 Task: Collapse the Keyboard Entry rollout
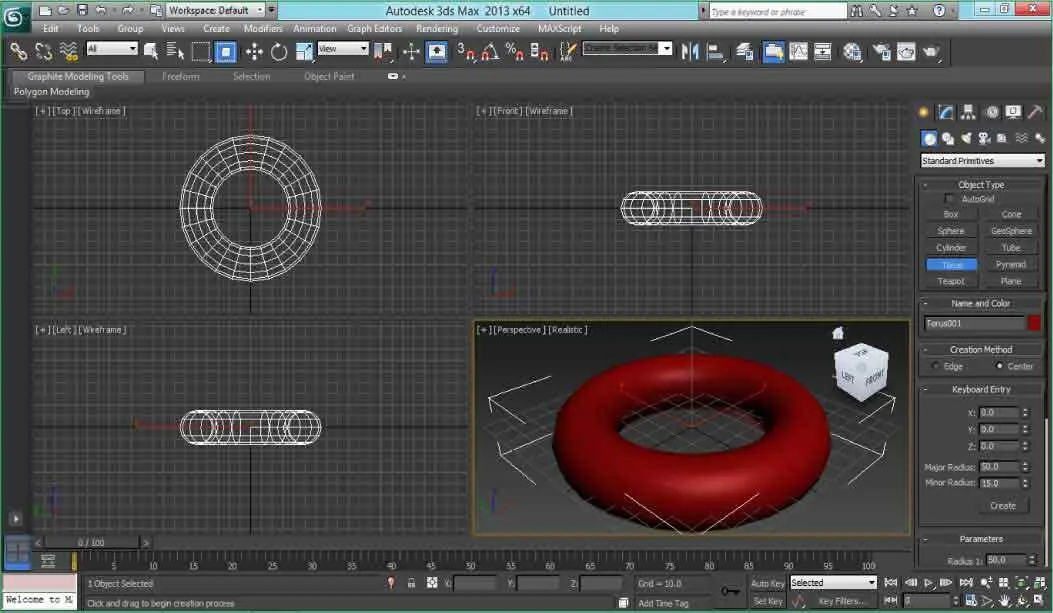pos(980,389)
